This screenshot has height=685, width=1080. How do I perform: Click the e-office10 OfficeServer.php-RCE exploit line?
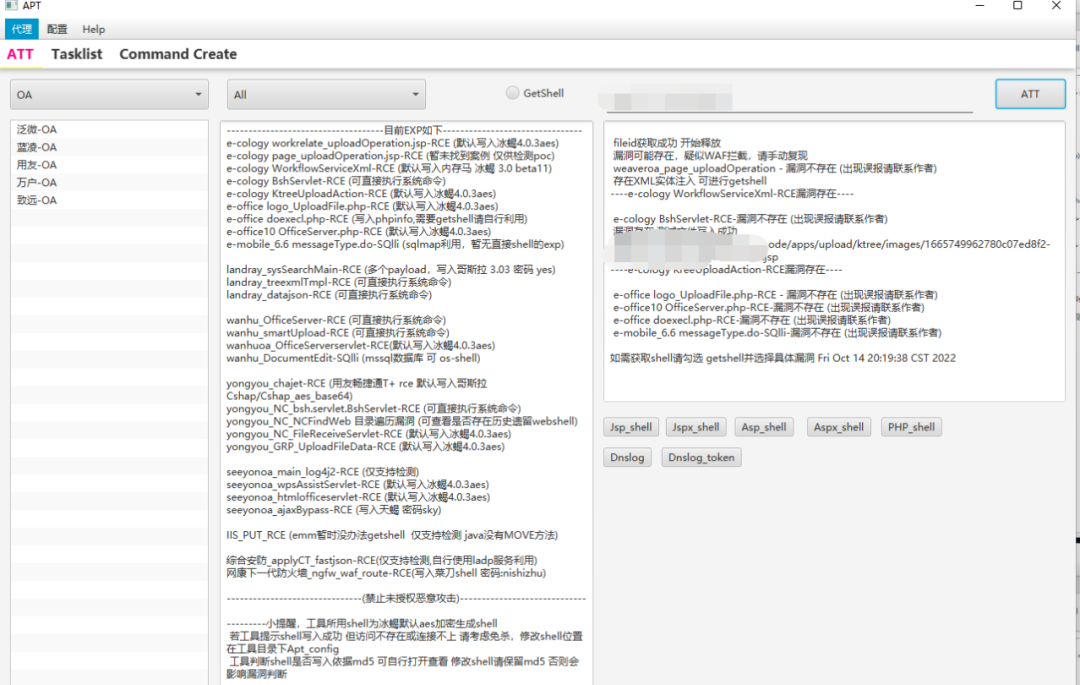(x=359, y=231)
